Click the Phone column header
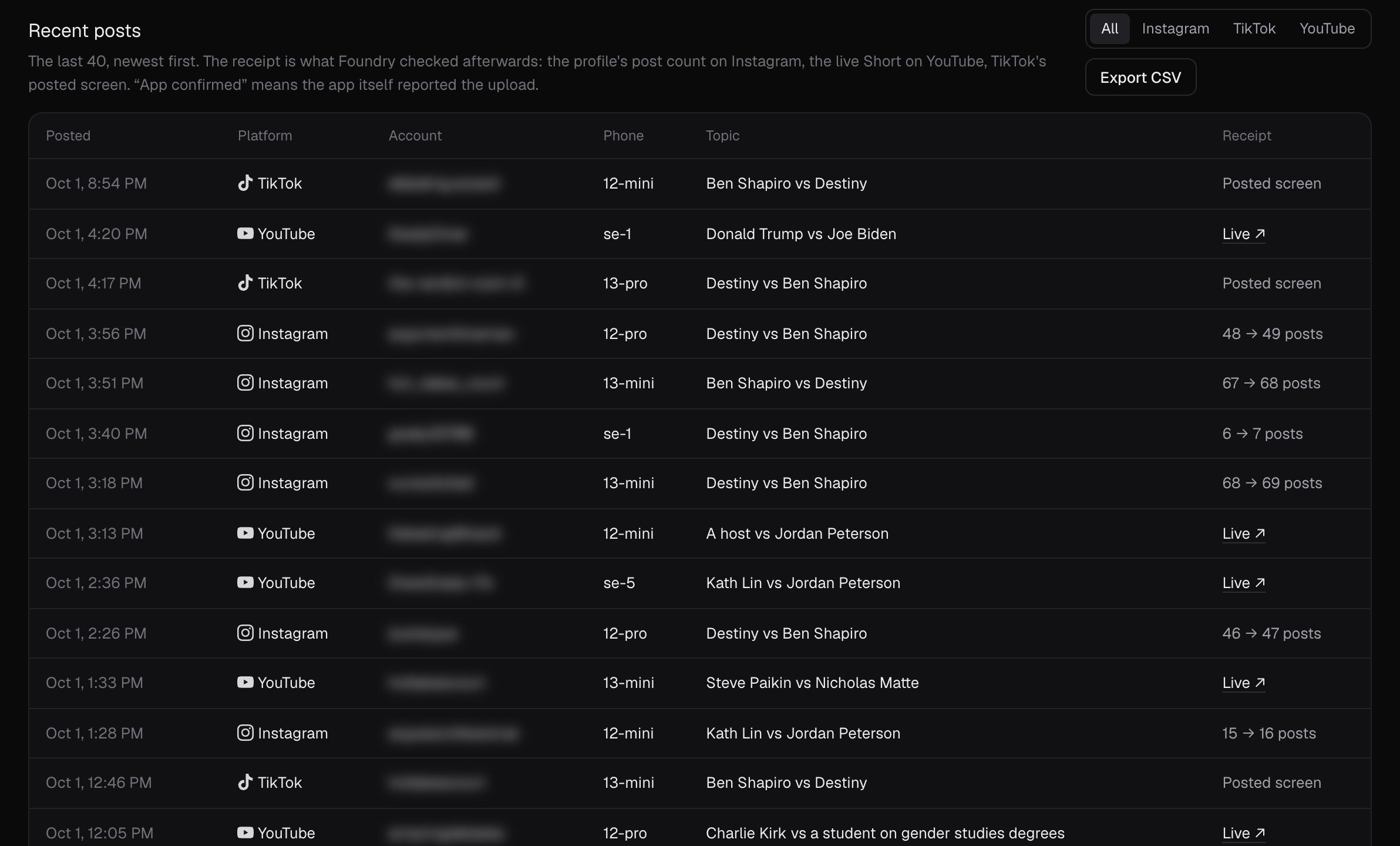Image resolution: width=1400 pixels, height=846 pixels. coord(623,136)
